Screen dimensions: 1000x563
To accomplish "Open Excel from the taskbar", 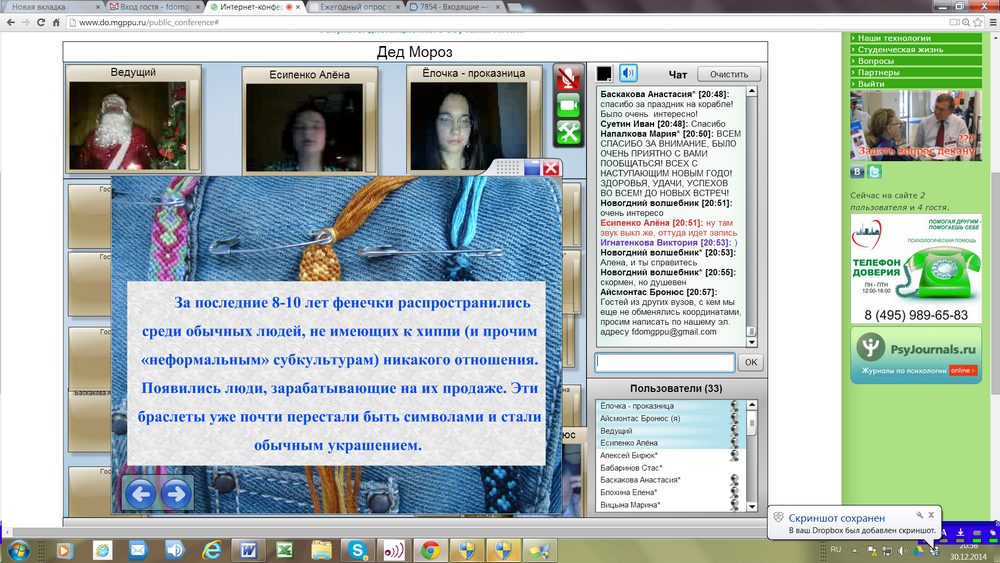I will pos(284,550).
